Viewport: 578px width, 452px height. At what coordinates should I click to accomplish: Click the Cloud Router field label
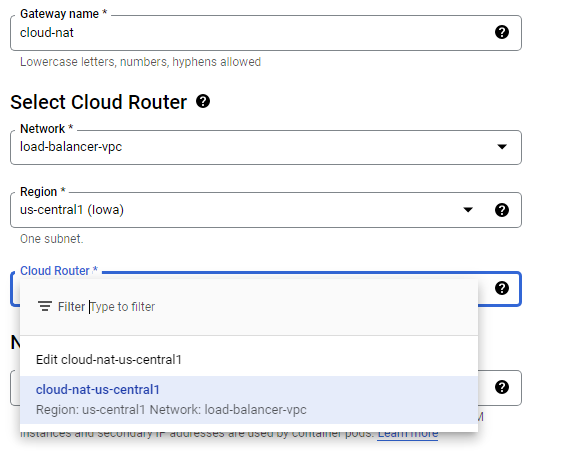[59, 271]
